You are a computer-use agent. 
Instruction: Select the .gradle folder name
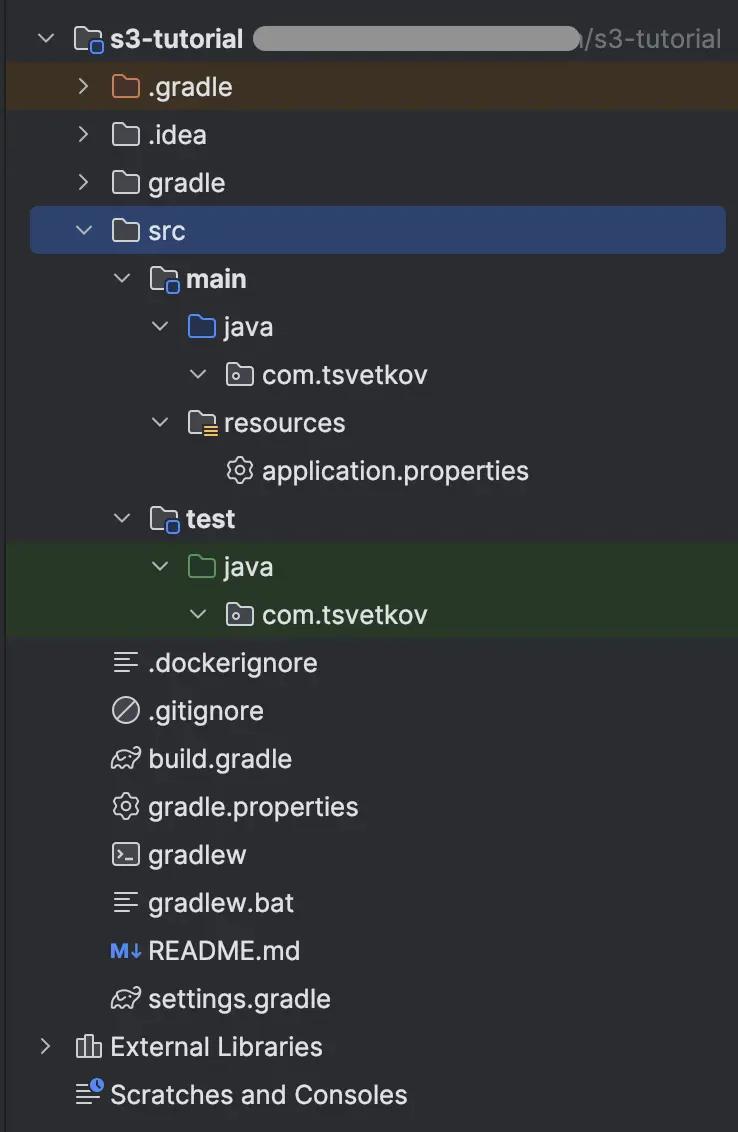[190, 87]
